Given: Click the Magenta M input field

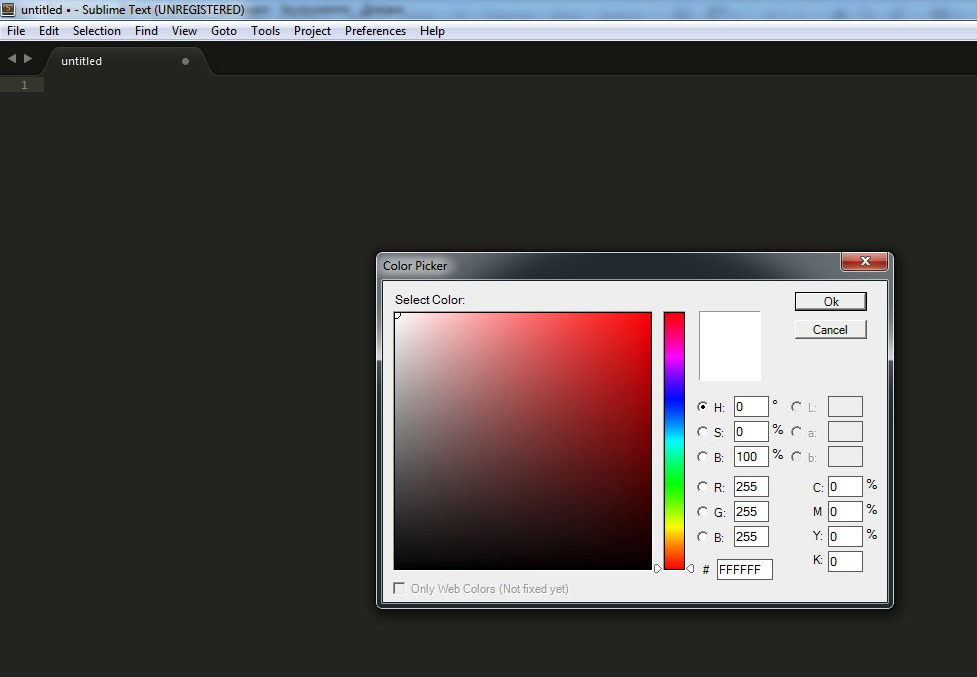Looking at the screenshot, I should click(x=845, y=511).
